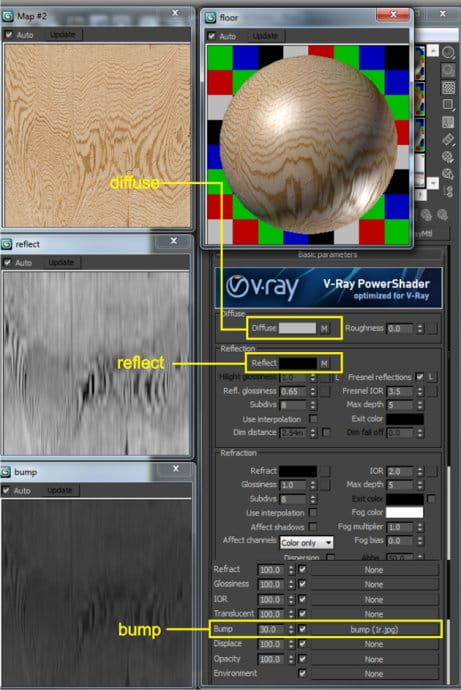
Task: Click the Sample Type sphere icon
Action: [x=448, y=53]
